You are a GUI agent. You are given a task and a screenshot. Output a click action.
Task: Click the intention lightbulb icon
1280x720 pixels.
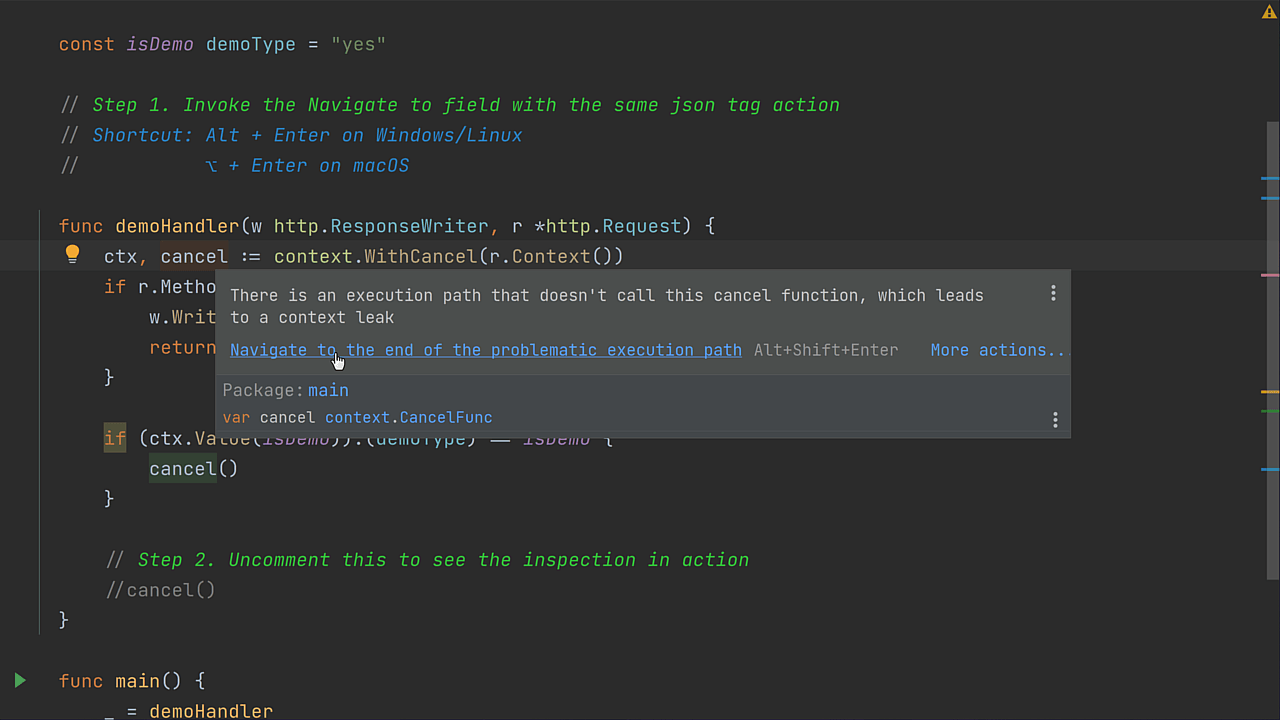(72, 254)
